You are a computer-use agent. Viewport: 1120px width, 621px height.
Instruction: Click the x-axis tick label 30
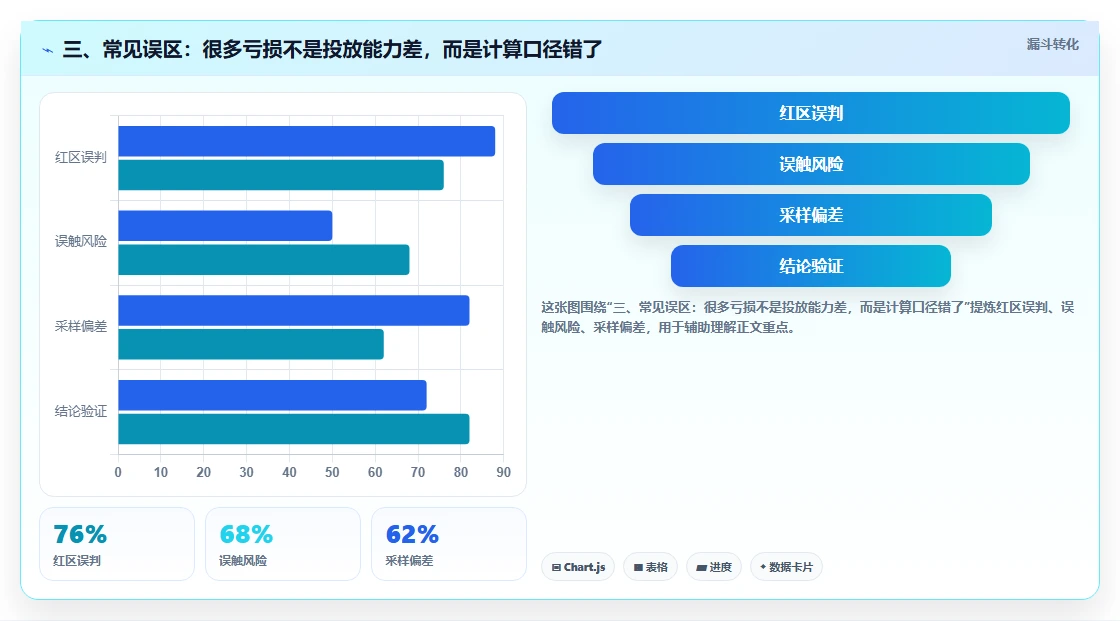point(246,472)
